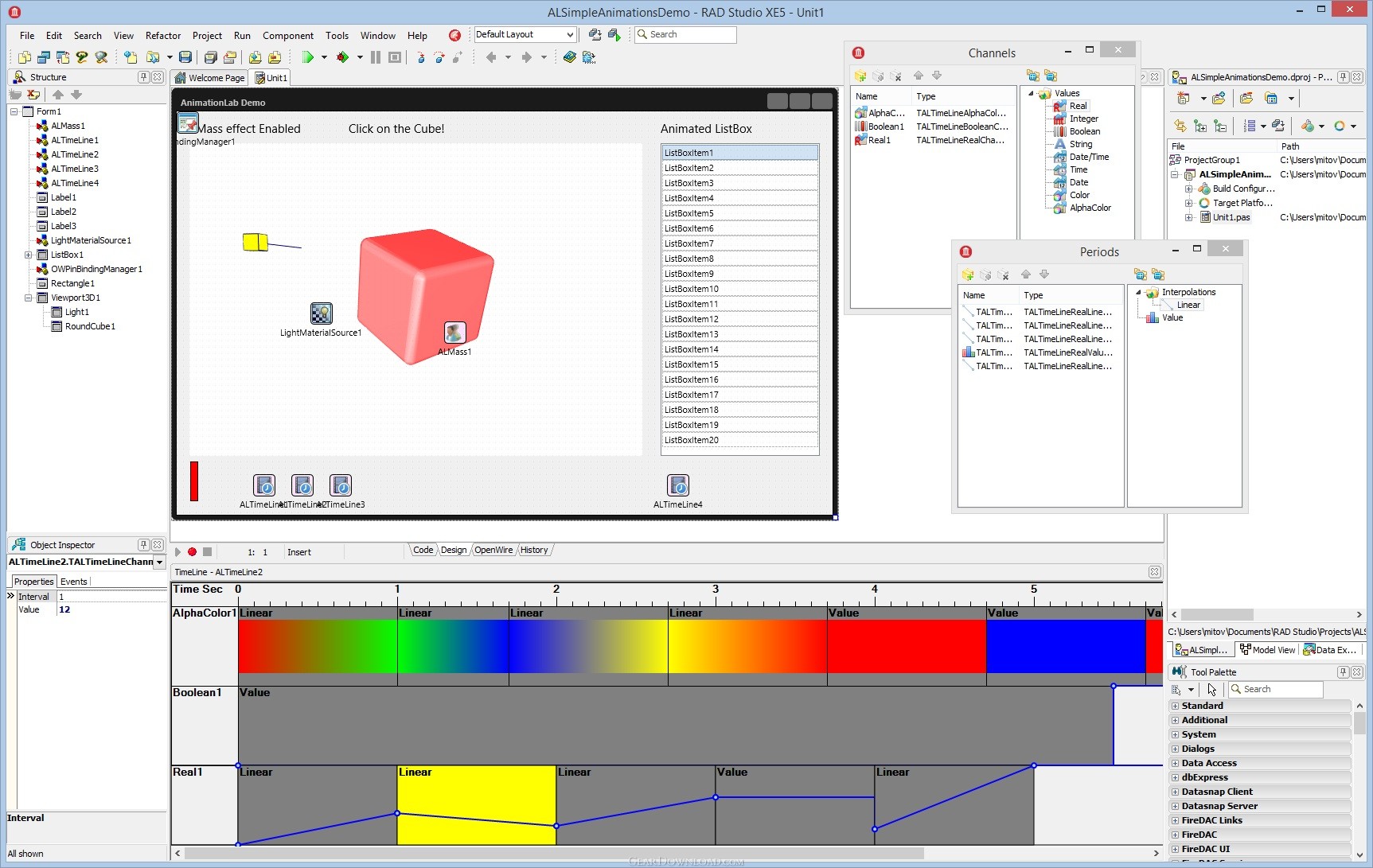Toggle pin on the Structure panel
1373x868 pixels.
pyautogui.click(x=143, y=77)
